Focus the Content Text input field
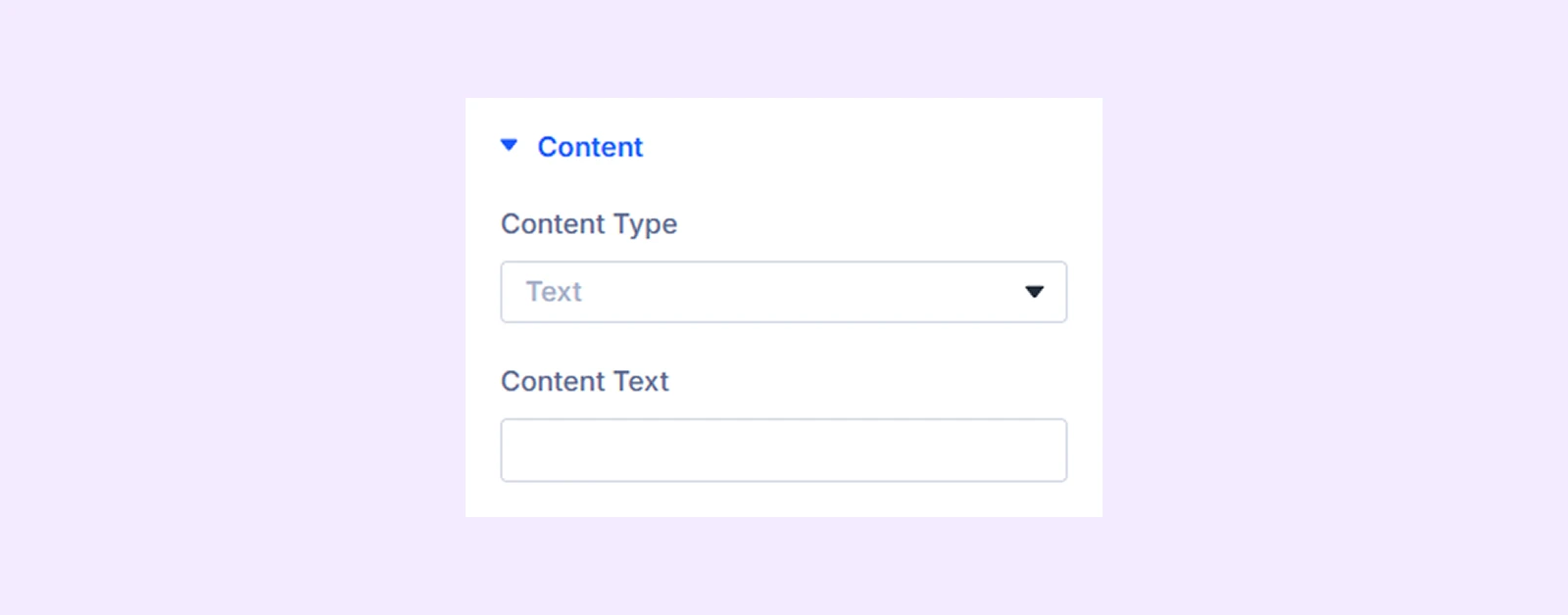 783,450
